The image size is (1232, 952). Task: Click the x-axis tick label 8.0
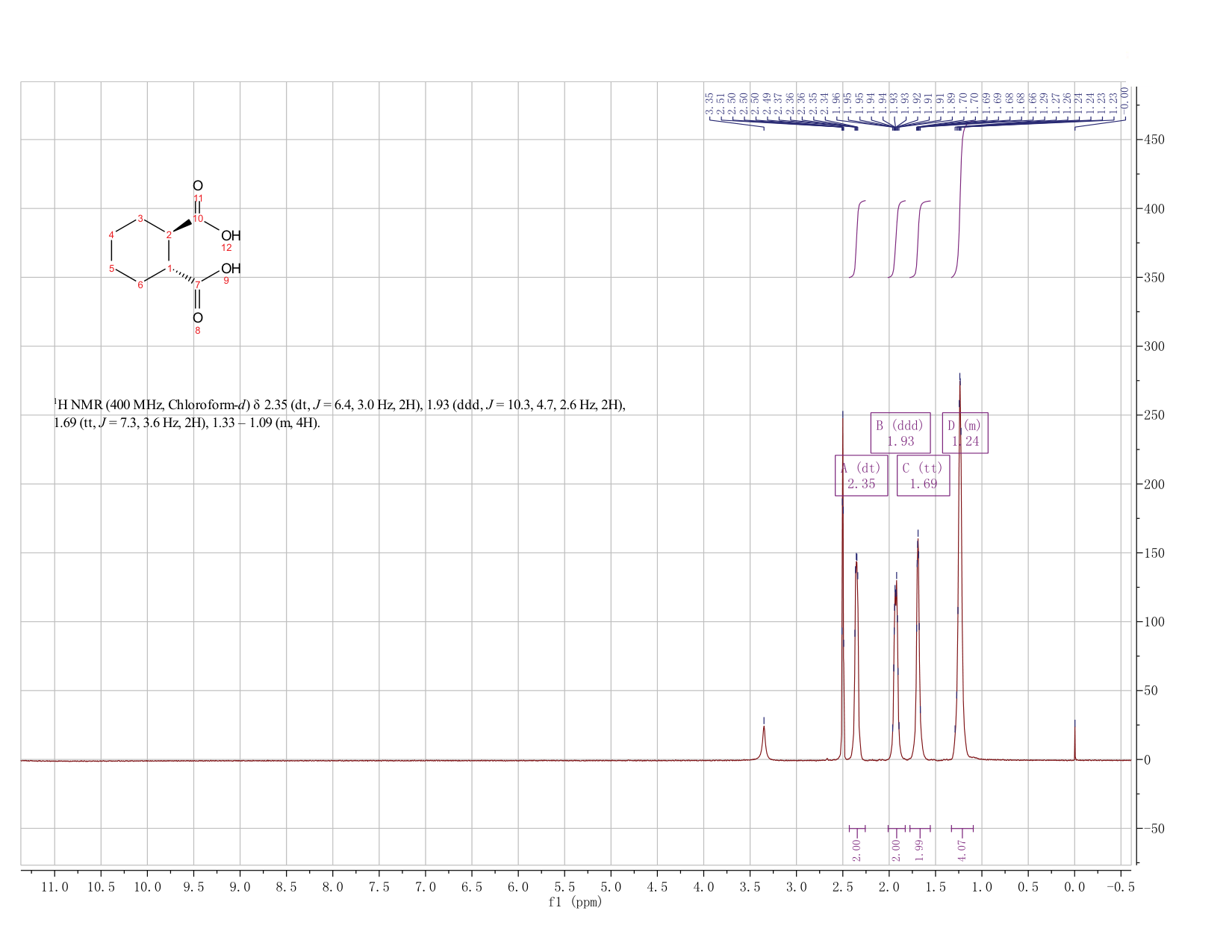click(x=332, y=886)
